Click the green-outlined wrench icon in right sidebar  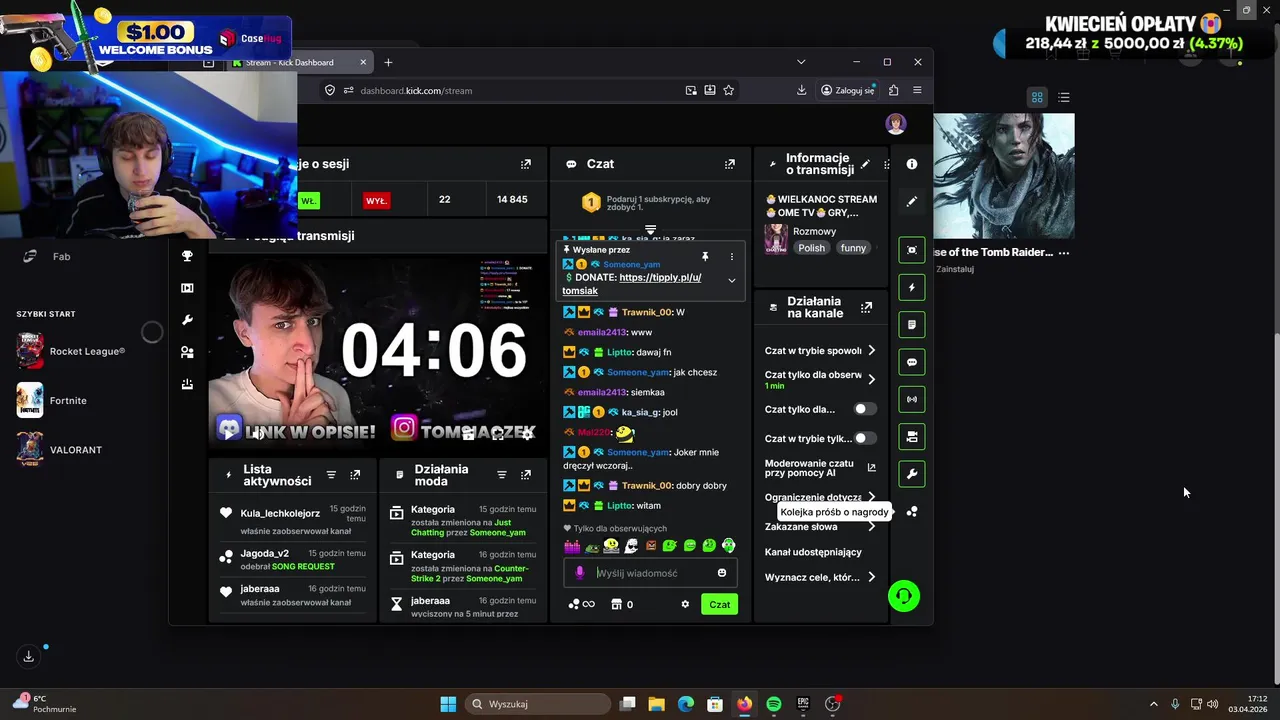pyautogui.click(x=912, y=474)
